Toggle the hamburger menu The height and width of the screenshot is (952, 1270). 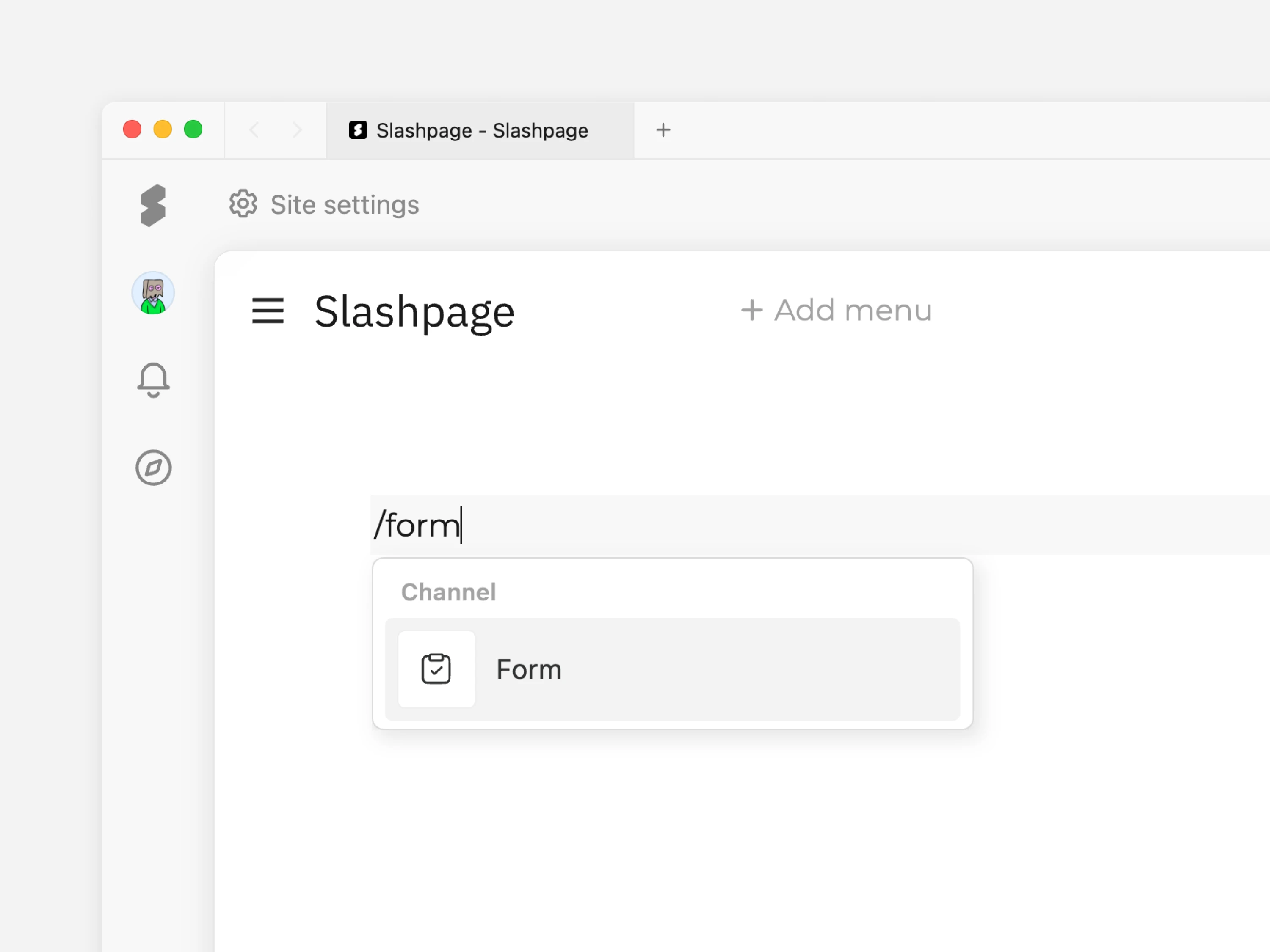268,311
